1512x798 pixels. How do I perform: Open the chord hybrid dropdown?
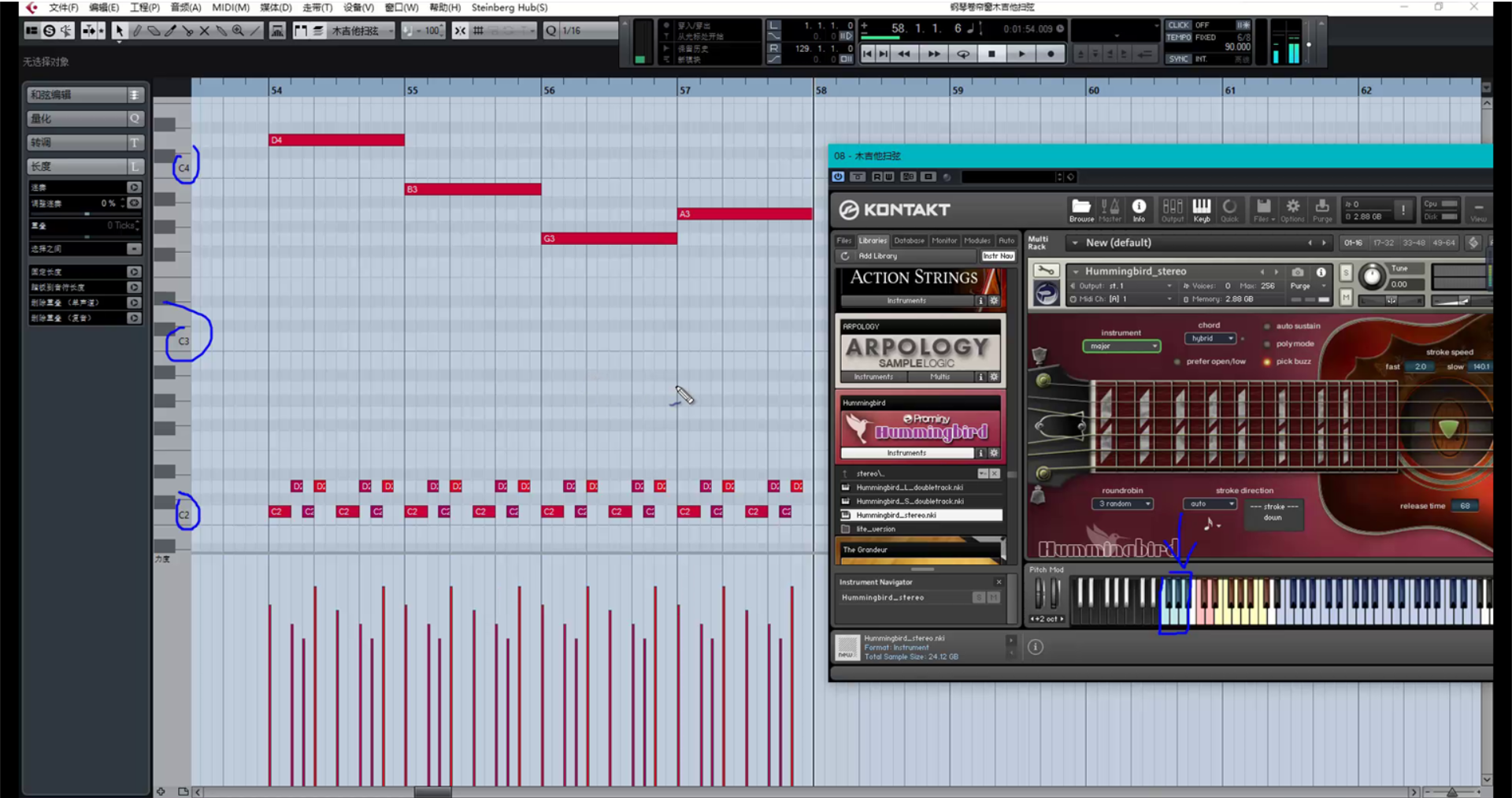click(1210, 339)
